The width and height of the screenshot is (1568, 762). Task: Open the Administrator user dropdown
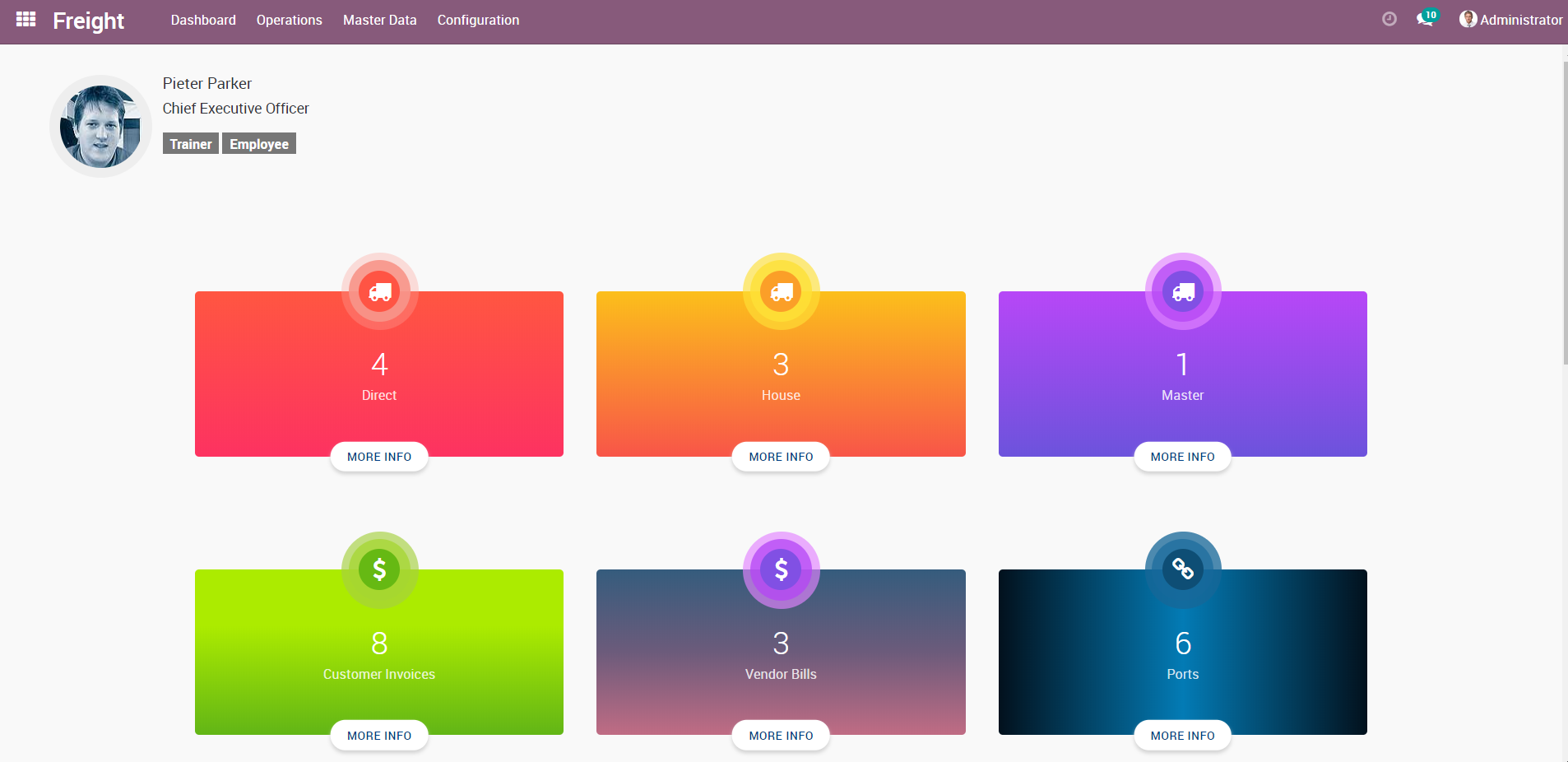click(x=1510, y=20)
